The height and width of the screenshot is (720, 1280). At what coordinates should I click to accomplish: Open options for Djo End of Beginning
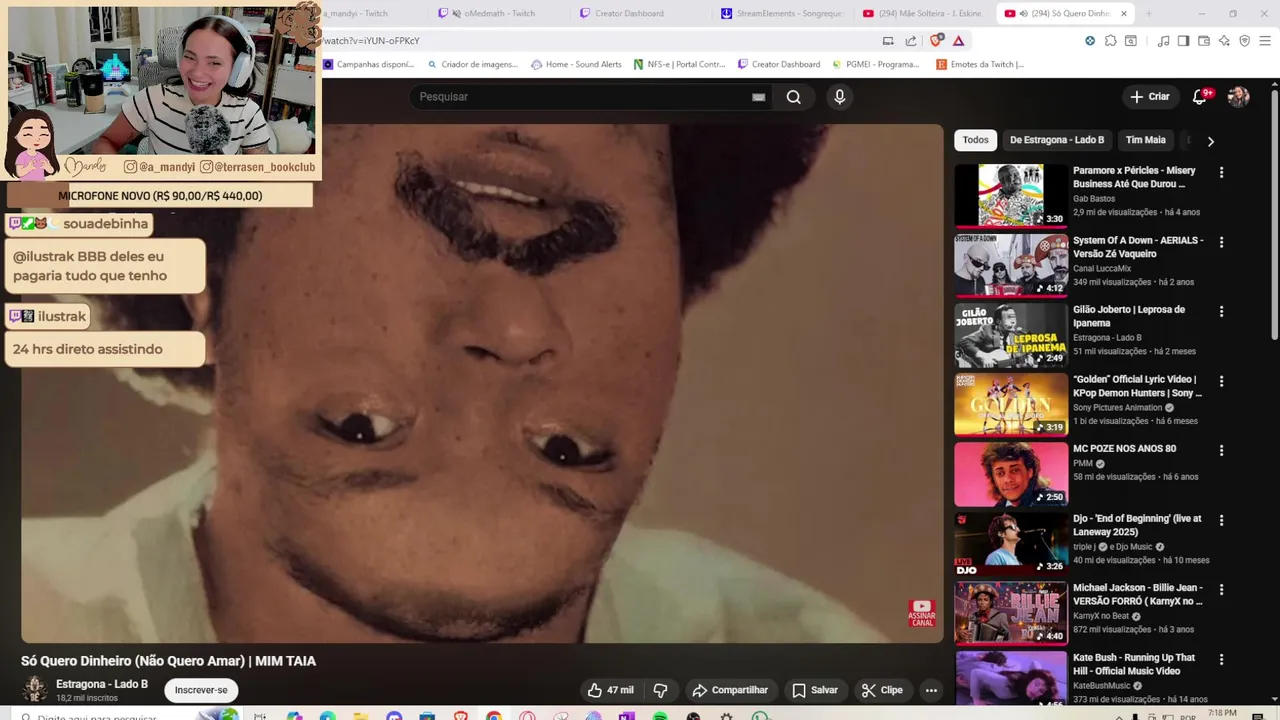tap(1221, 520)
